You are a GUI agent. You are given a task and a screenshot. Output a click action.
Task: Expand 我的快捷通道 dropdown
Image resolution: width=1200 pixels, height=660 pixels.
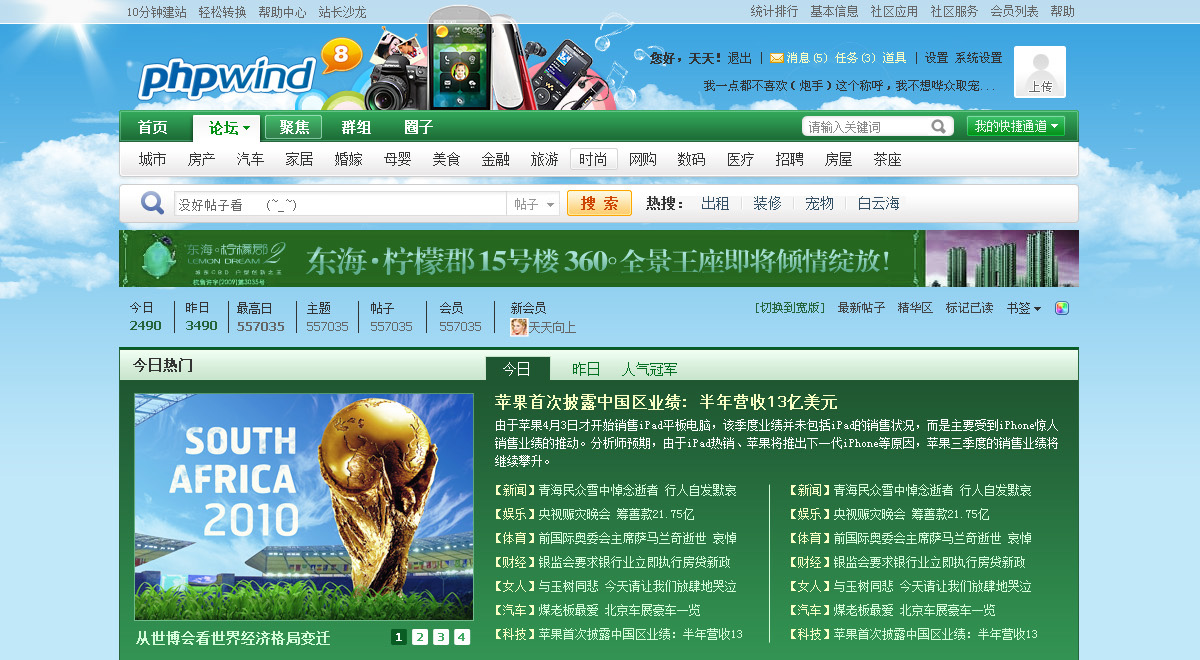pos(1016,126)
